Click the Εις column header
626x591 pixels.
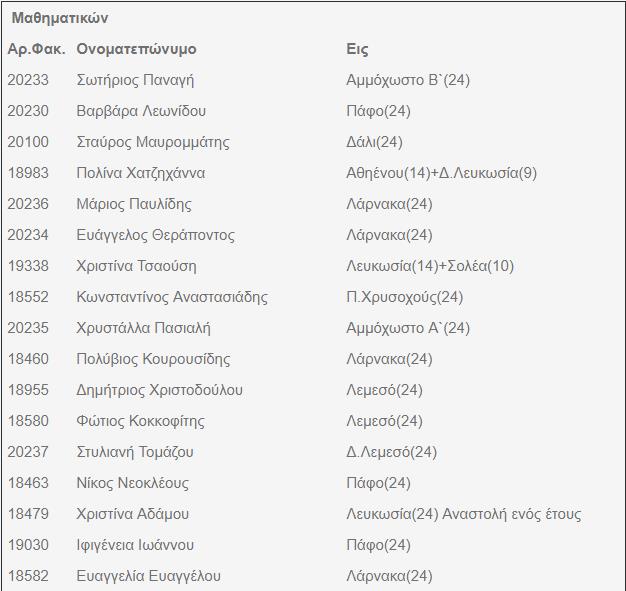[357, 49]
